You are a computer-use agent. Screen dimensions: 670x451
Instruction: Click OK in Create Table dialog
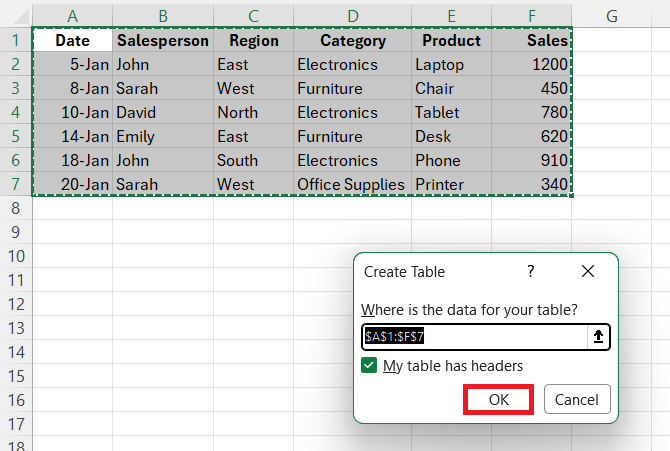[498, 399]
